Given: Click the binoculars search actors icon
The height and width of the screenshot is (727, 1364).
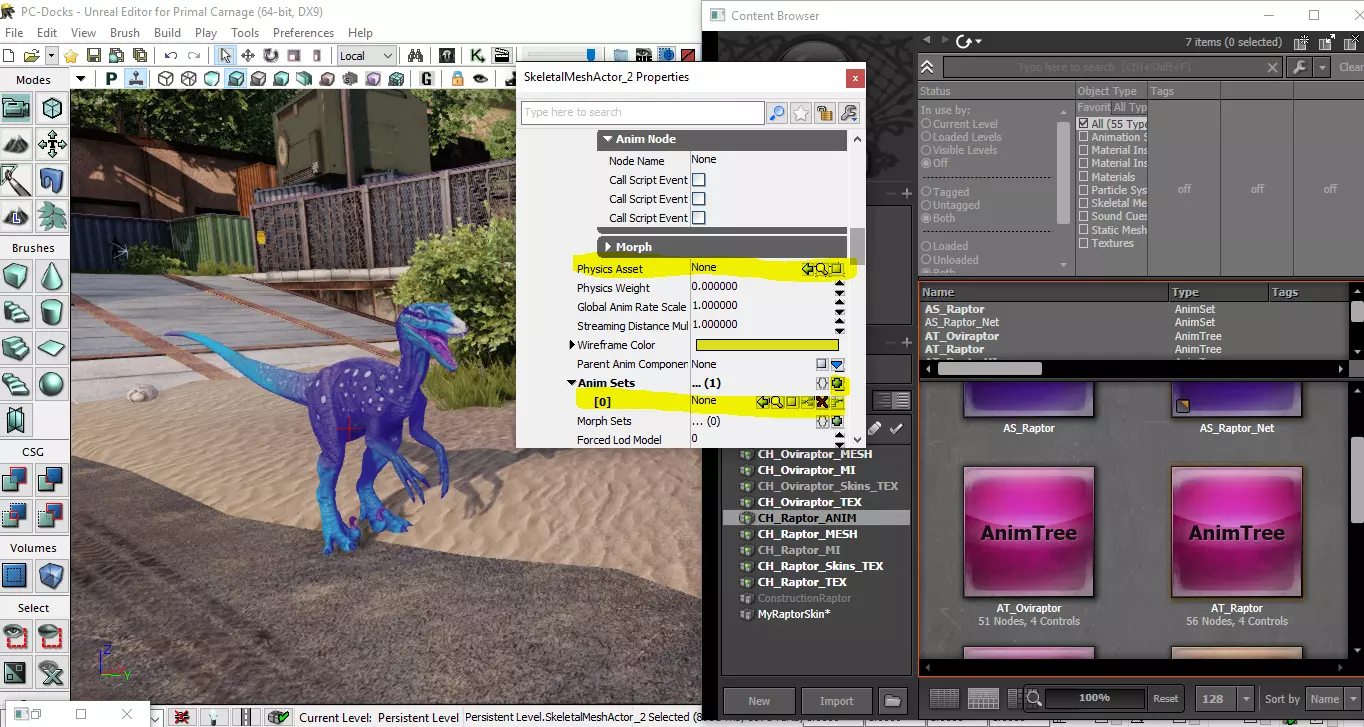Looking at the screenshot, I should [415, 56].
